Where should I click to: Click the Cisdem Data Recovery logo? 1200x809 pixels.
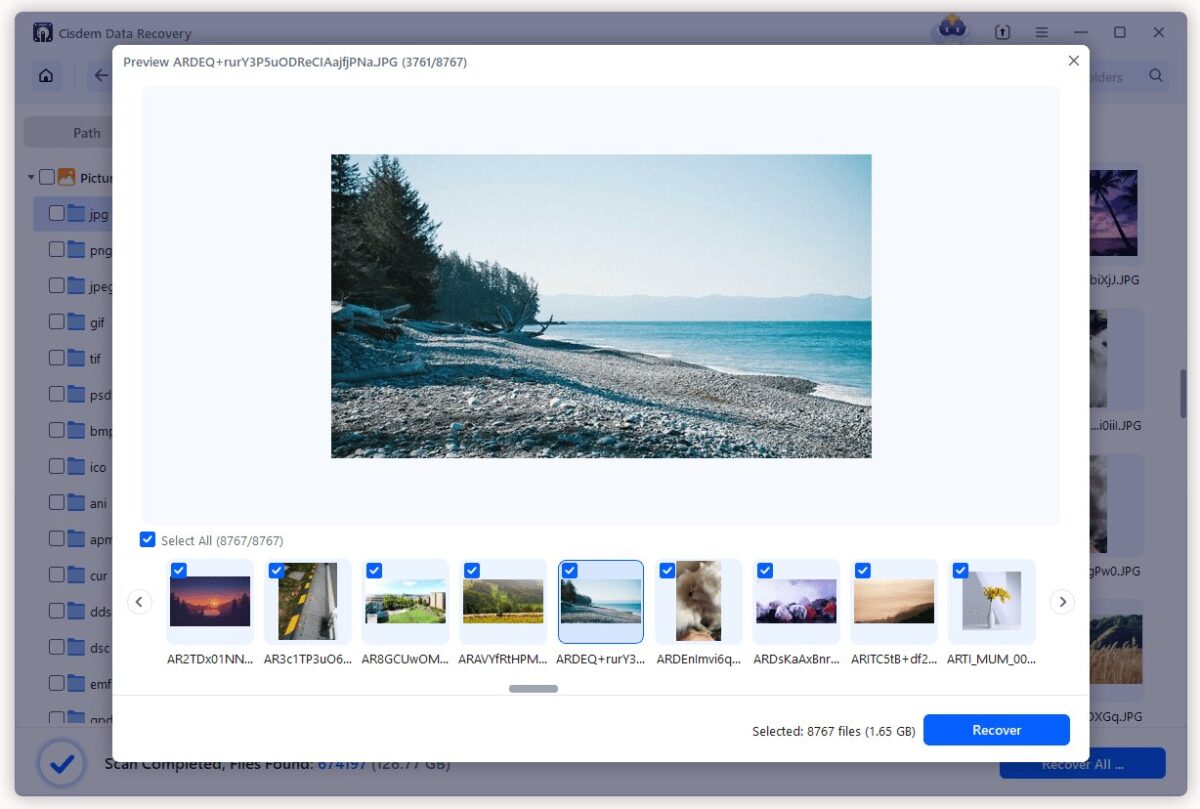(x=41, y=32)
